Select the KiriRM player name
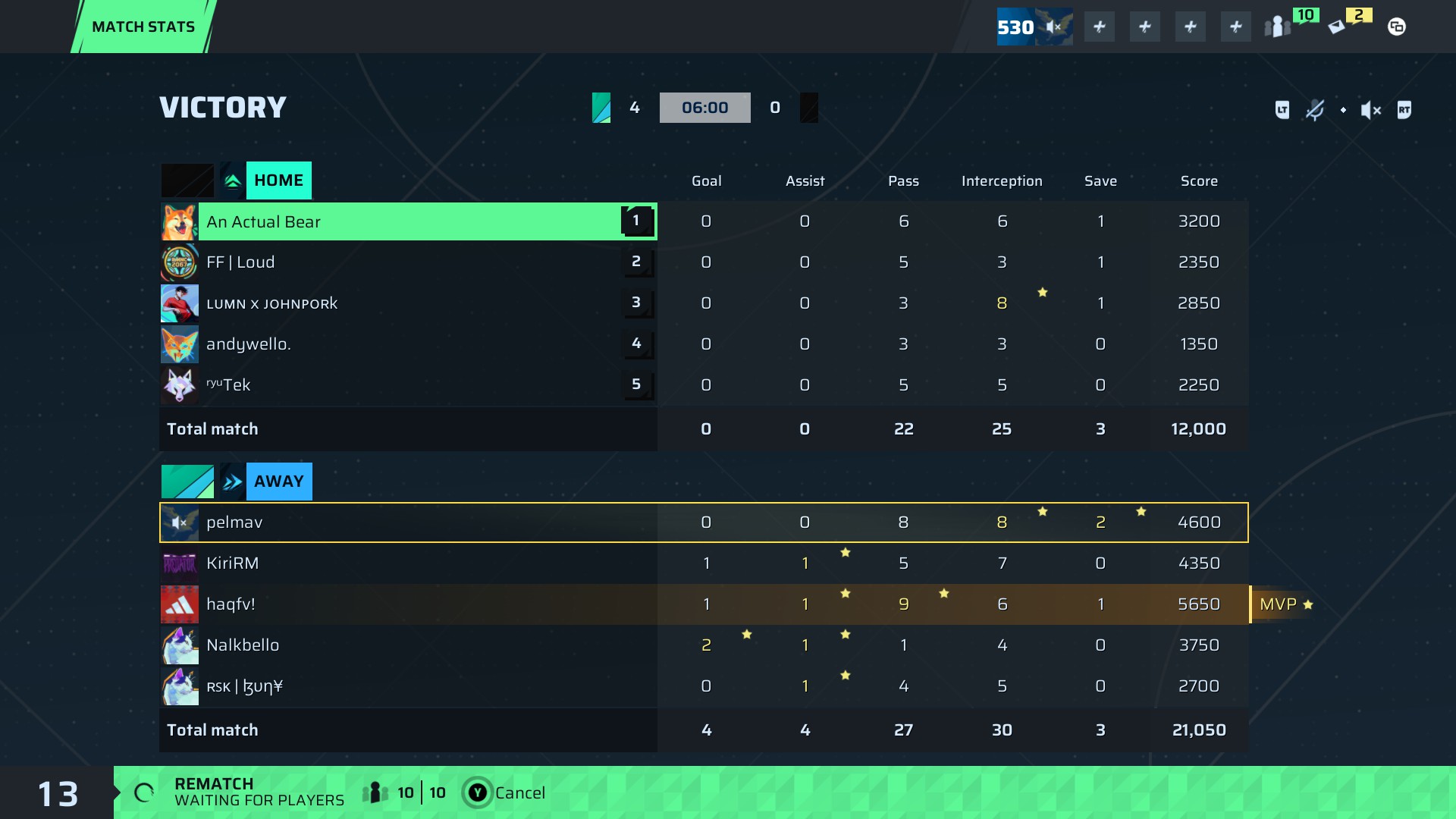The image size is (1456, 819). [x=233, y=563]
